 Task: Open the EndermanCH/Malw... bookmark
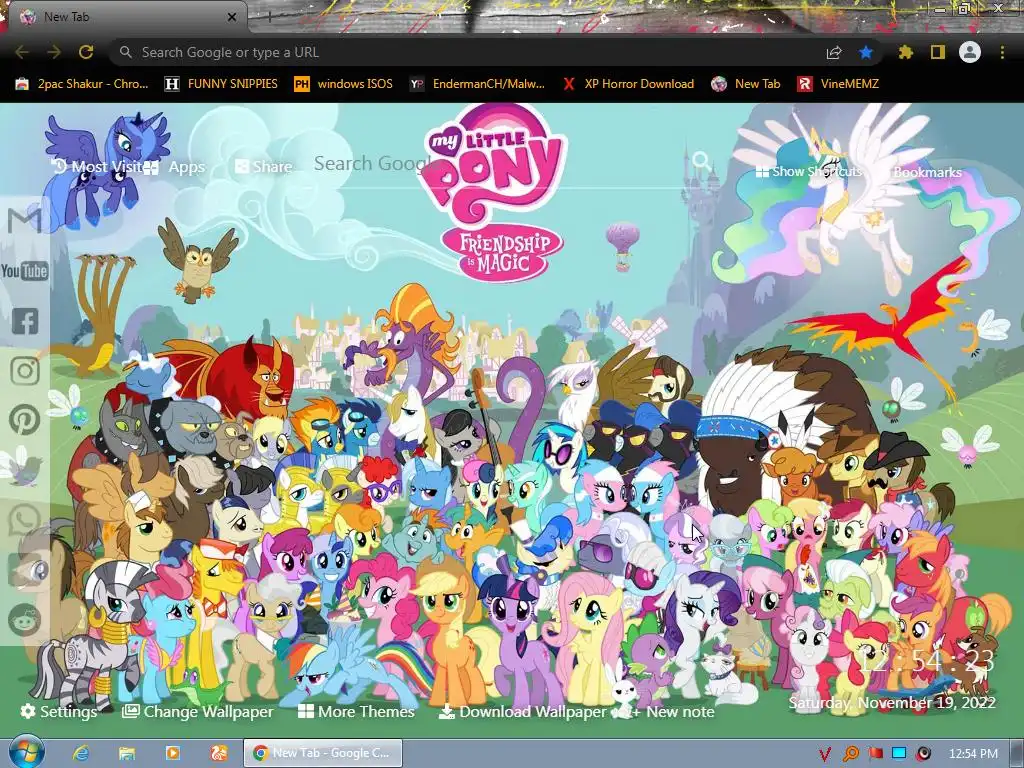coord(477,84)
